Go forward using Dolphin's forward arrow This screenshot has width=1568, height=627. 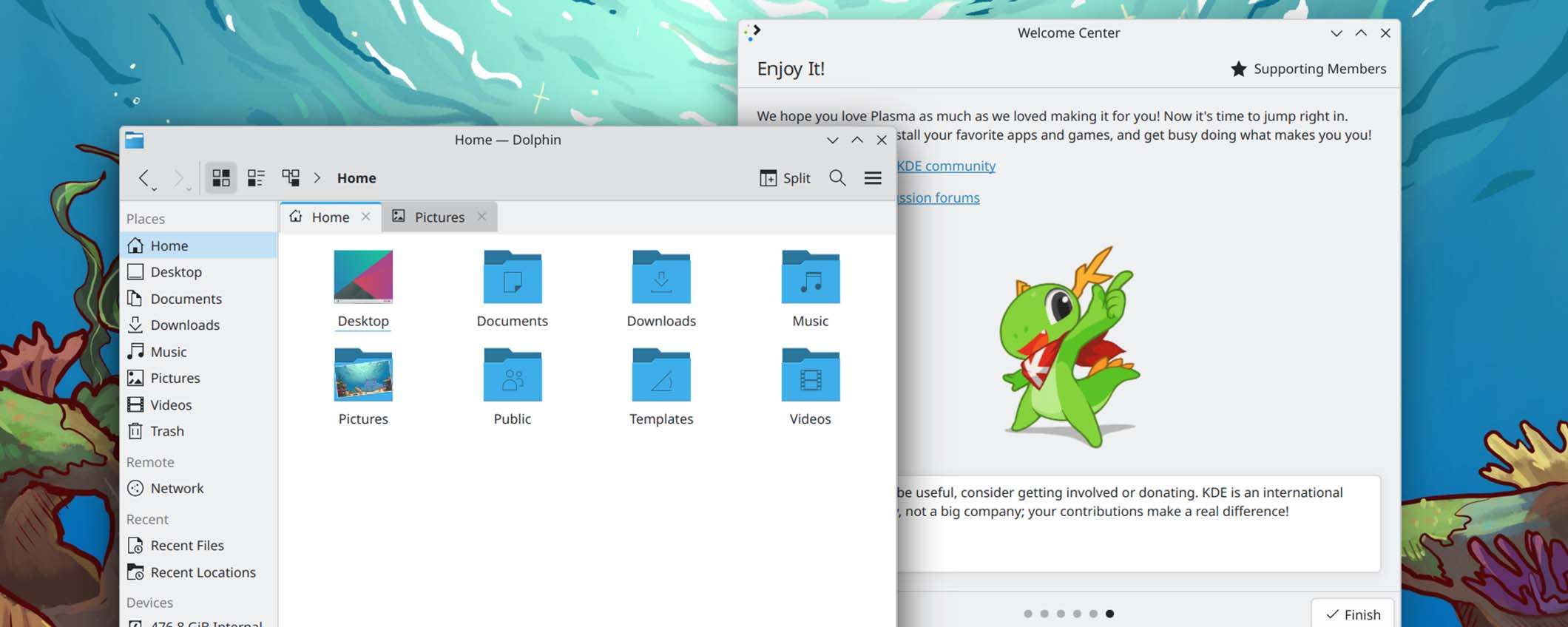click(178, 177)
